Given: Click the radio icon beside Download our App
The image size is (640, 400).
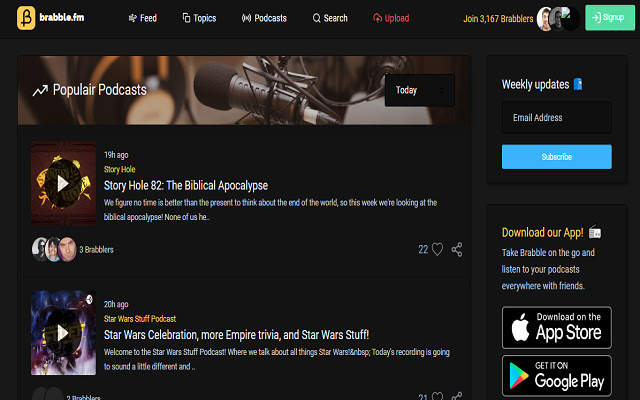Looking at the screenshot, I should (595, 231).
